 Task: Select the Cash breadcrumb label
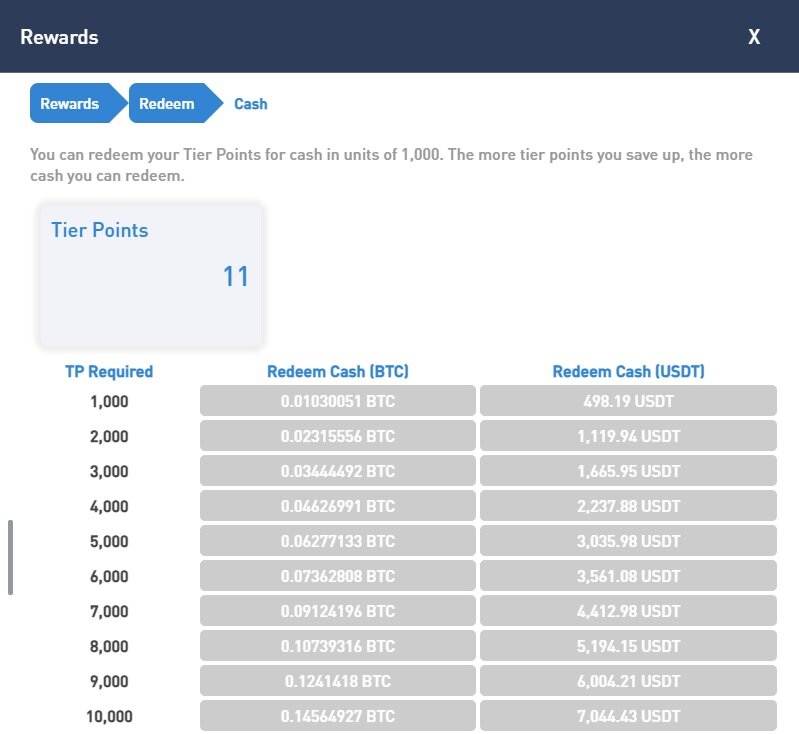click(250, 103)
